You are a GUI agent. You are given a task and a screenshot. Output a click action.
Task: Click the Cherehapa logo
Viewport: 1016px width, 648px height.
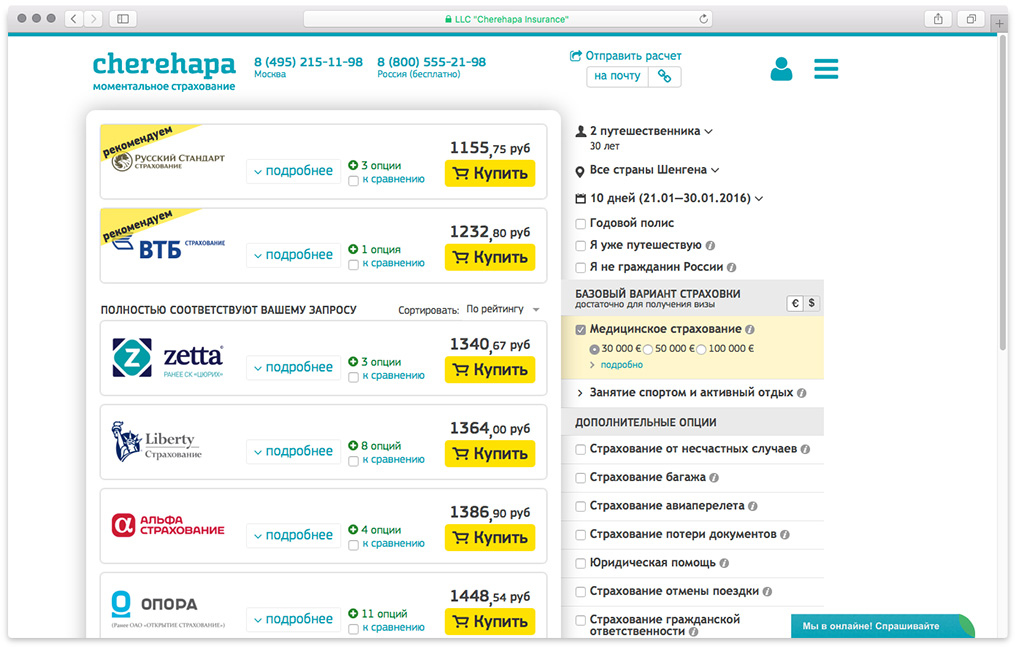click(x=164, y=66)
